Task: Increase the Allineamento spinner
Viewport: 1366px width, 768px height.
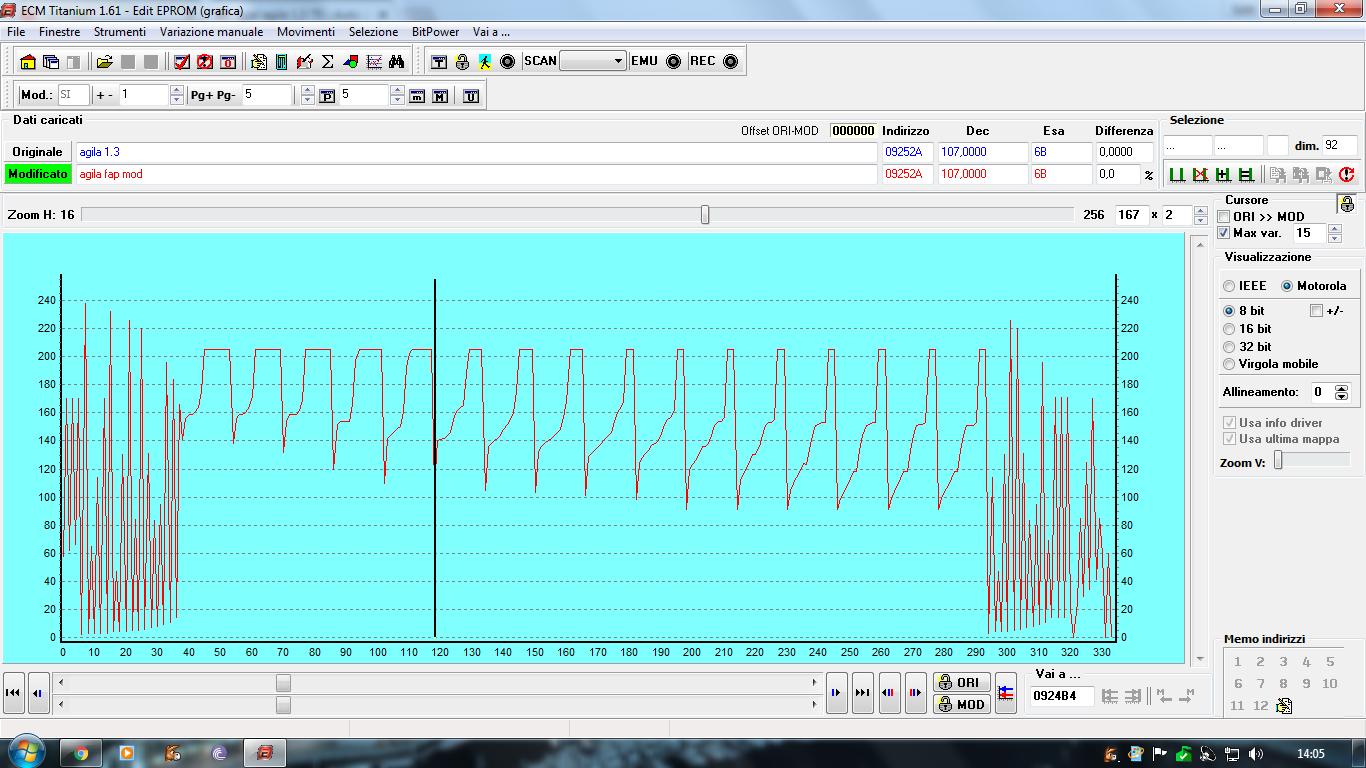Action: (x=1342, y=388)
